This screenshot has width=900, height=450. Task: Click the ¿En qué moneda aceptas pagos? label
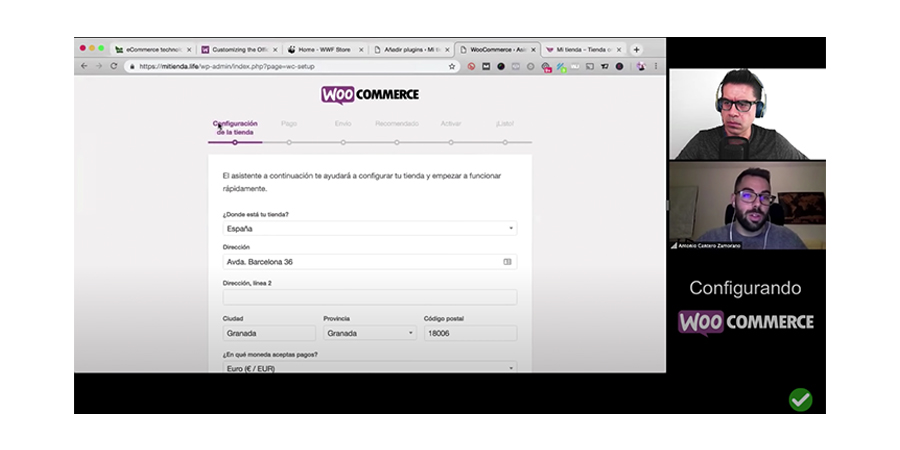click(270, 355)
